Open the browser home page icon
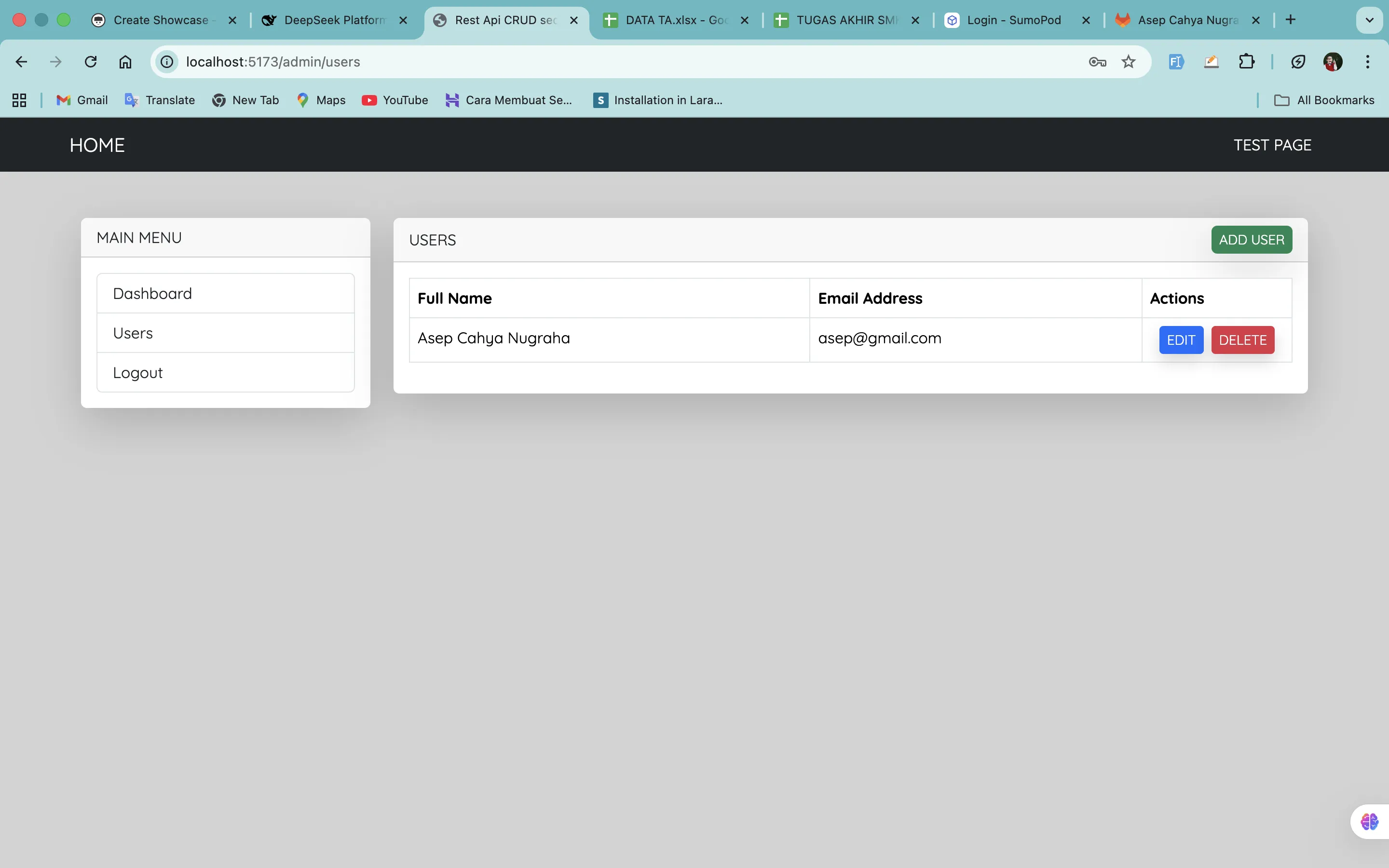This screenshot has width=1389, height=868. tap(125, 61)
